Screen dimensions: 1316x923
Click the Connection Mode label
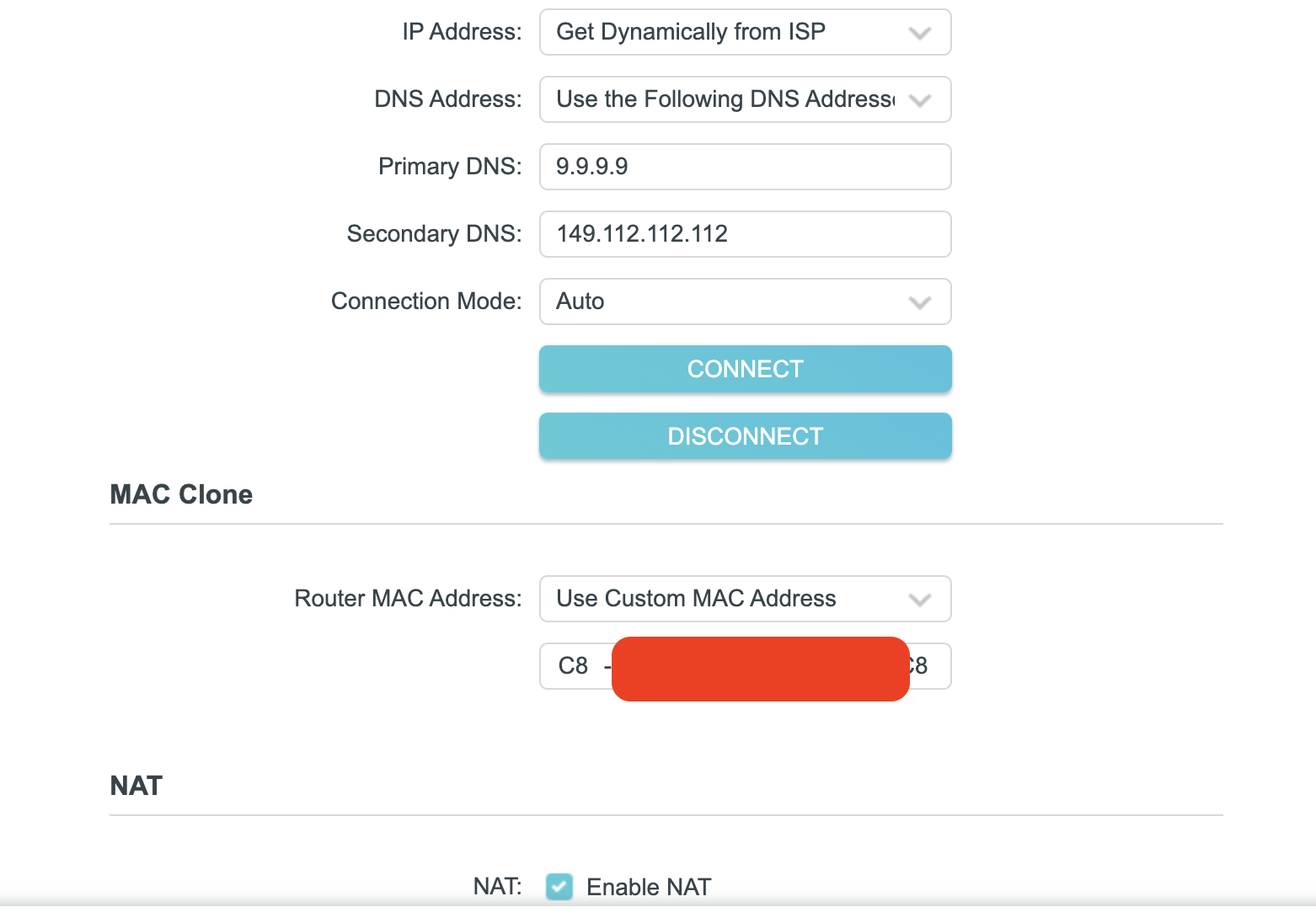pos(426,301)
